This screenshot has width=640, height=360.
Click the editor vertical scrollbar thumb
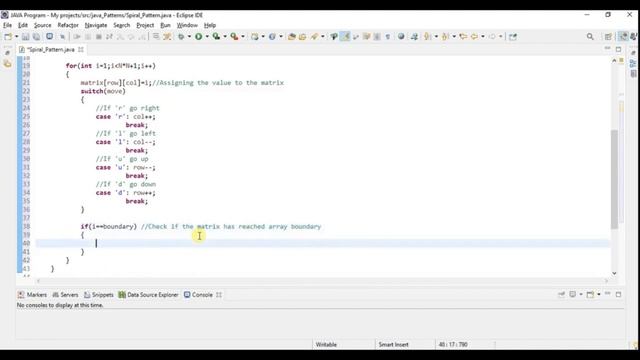(614, 179)
